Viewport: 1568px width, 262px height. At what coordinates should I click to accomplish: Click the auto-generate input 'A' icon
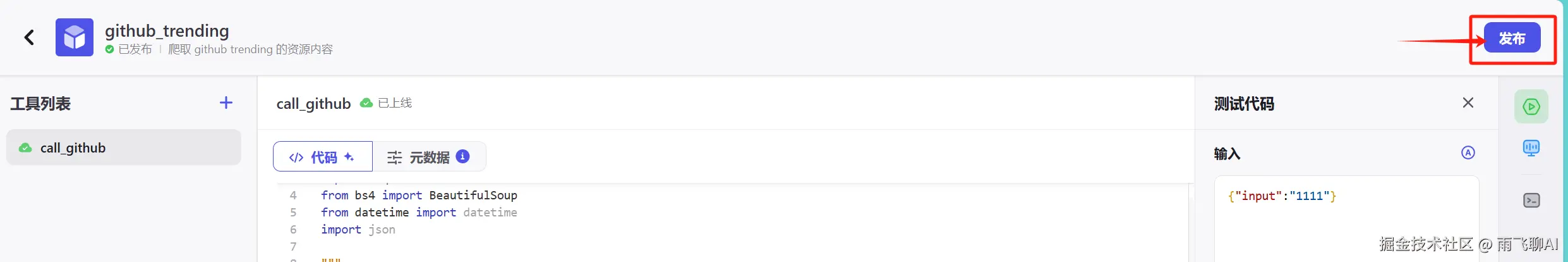(1468, 153)
